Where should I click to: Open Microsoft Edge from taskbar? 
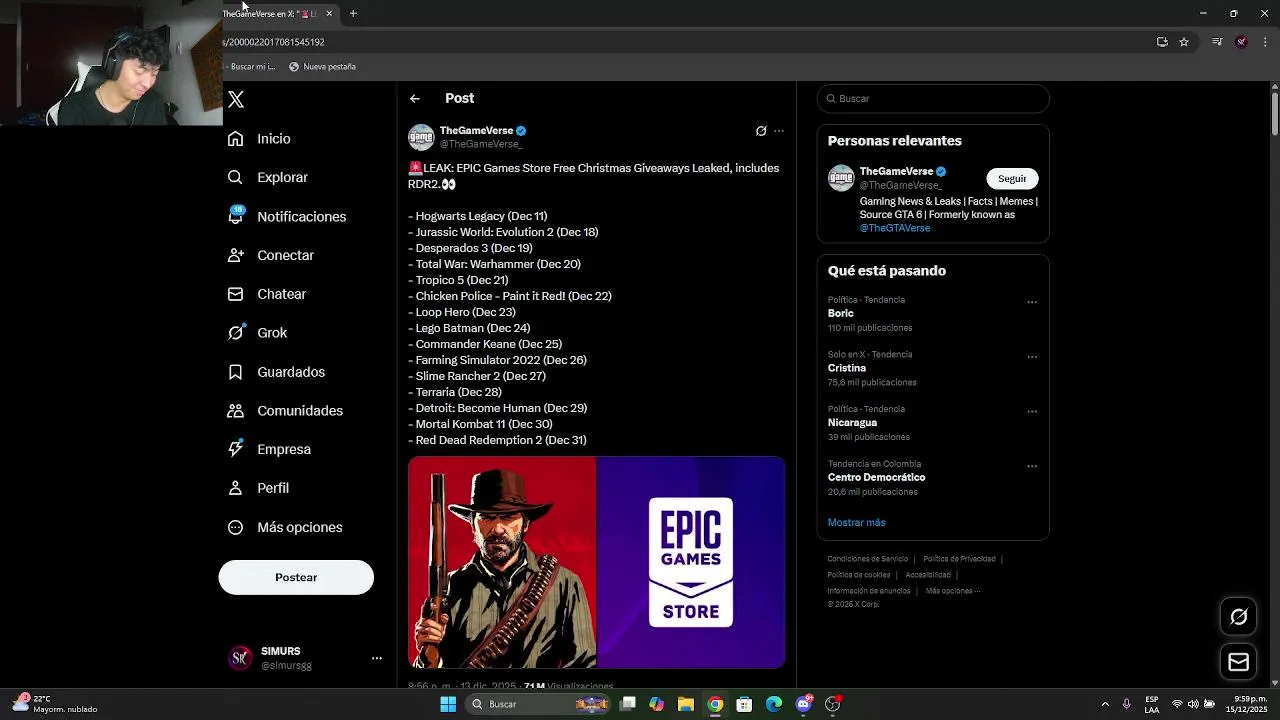774,704
